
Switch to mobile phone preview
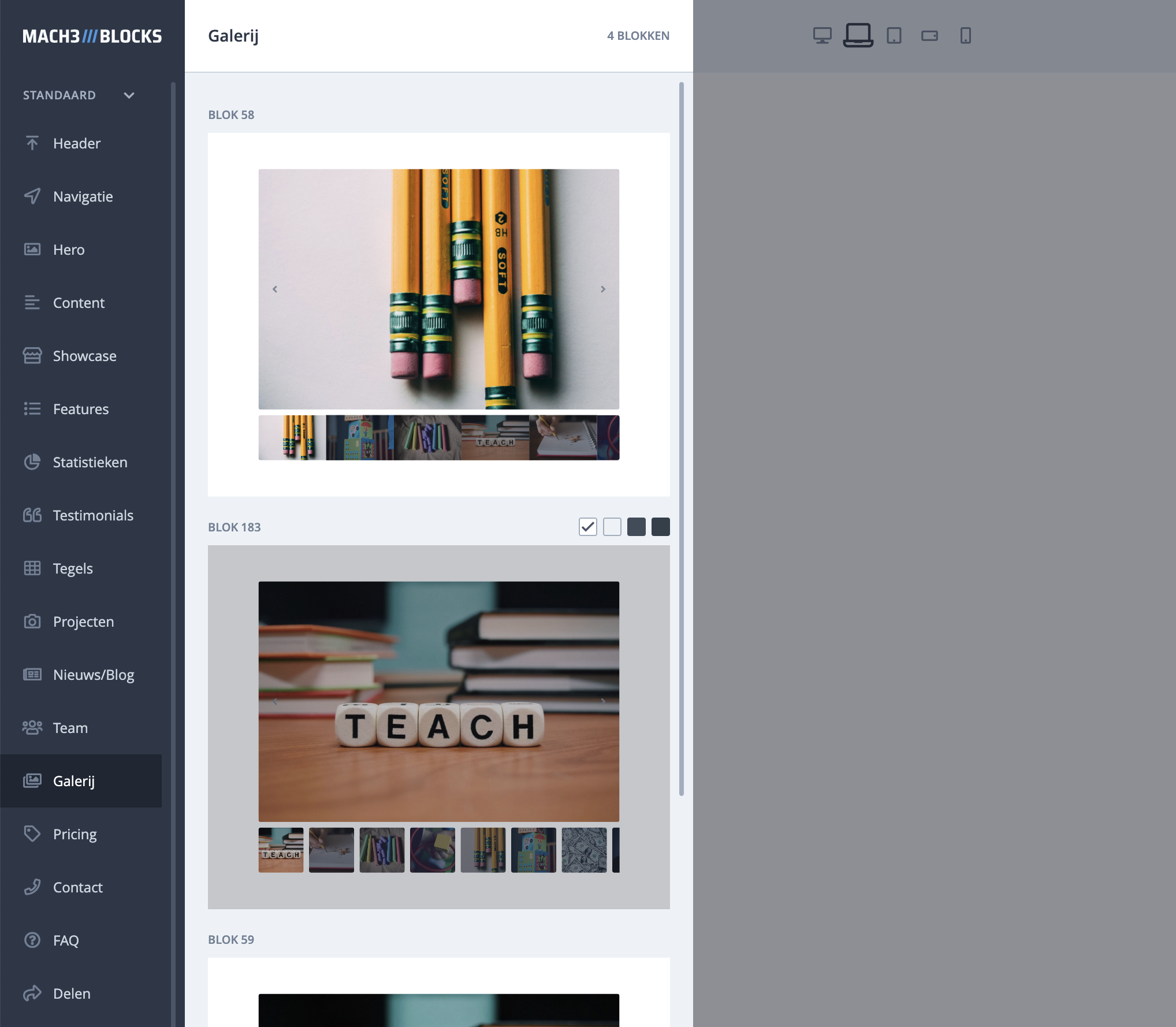click(x=965, y=36)
